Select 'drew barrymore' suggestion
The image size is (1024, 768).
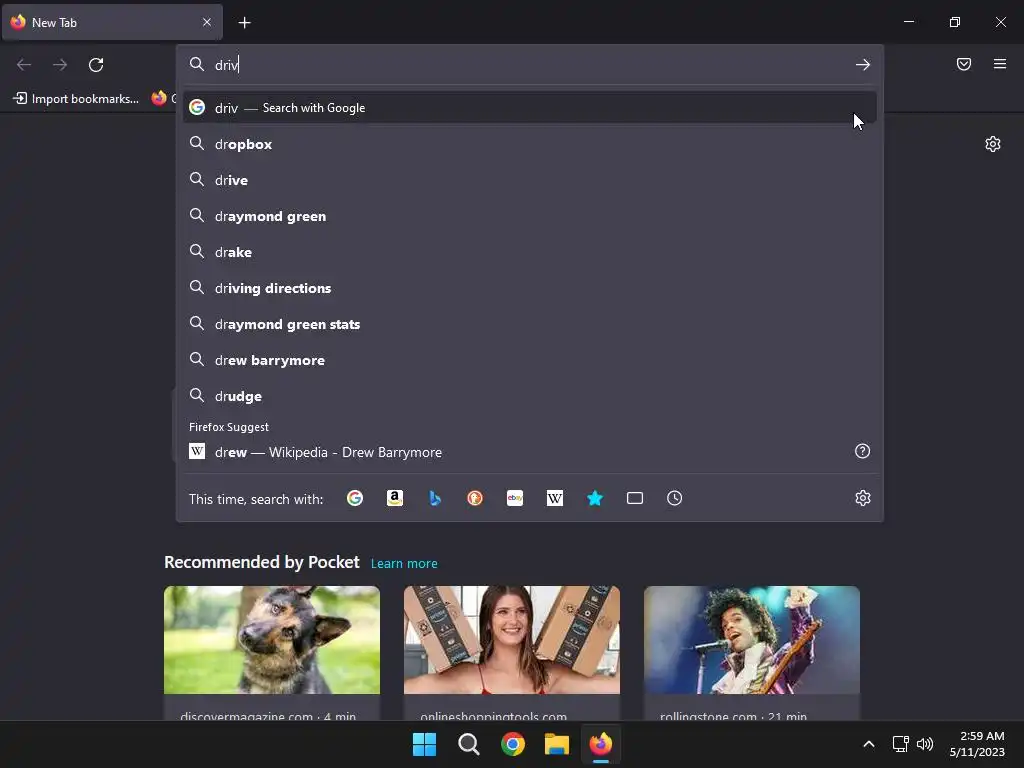click(x=530, y=360)
